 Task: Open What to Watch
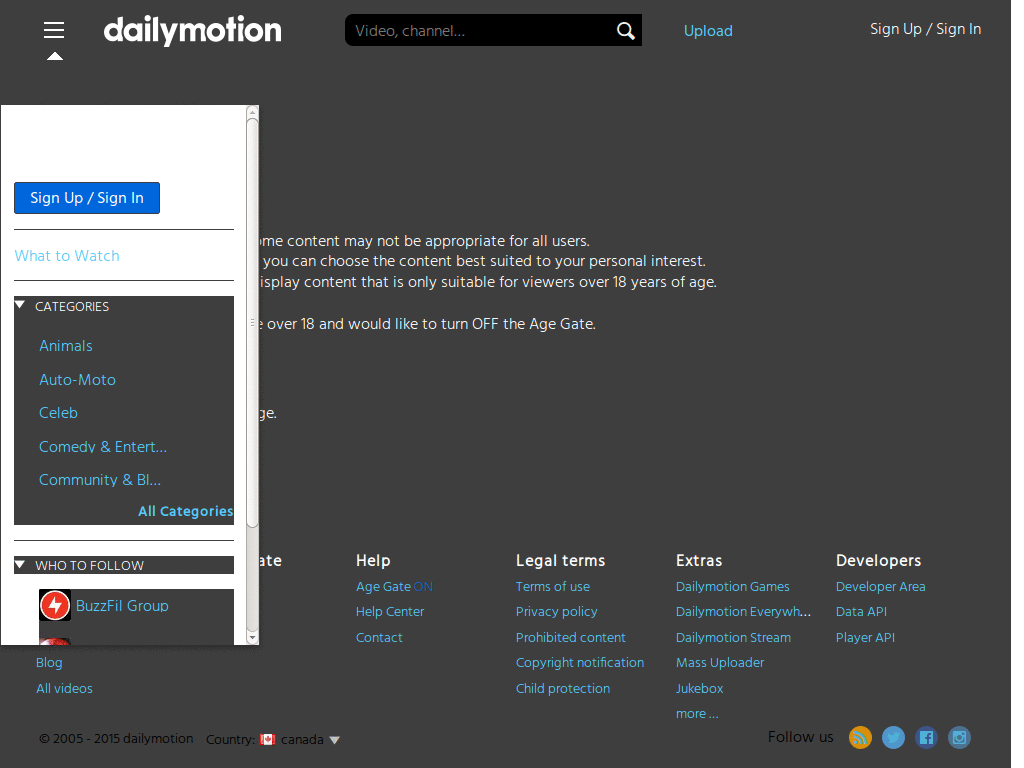pyautogui.click(x=67, y=255)
